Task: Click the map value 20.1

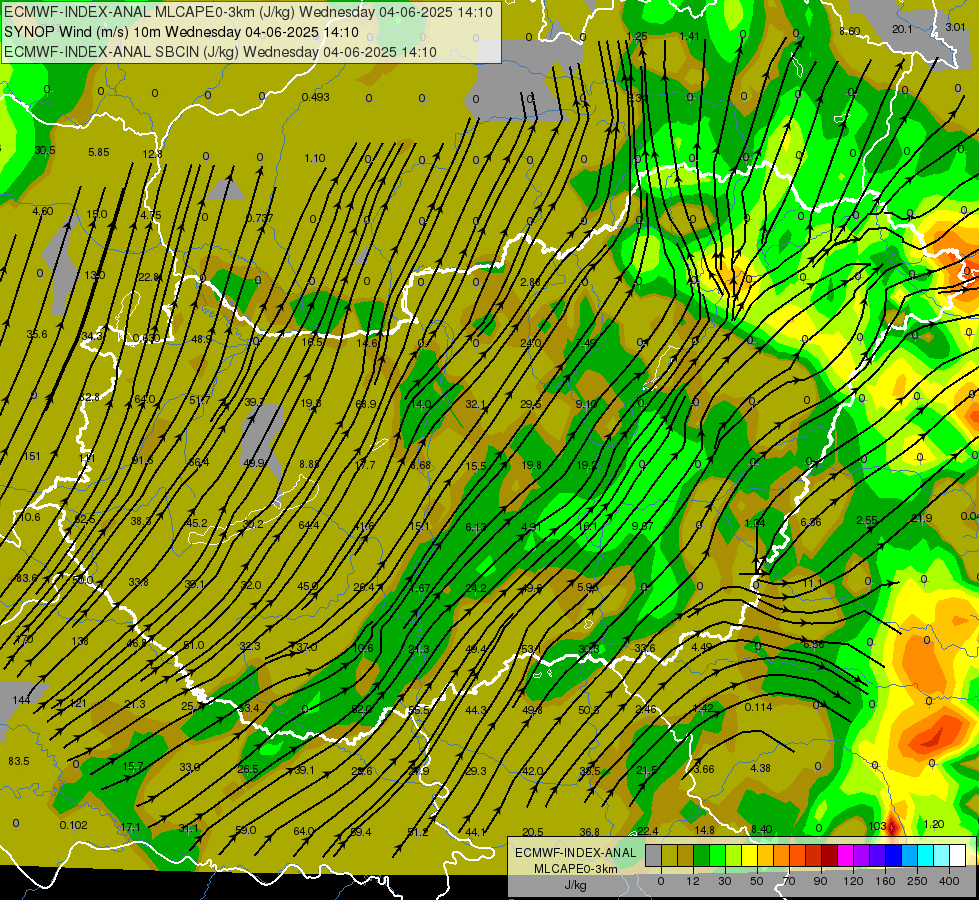Action: pyautogui.click(x=902, y=29)
